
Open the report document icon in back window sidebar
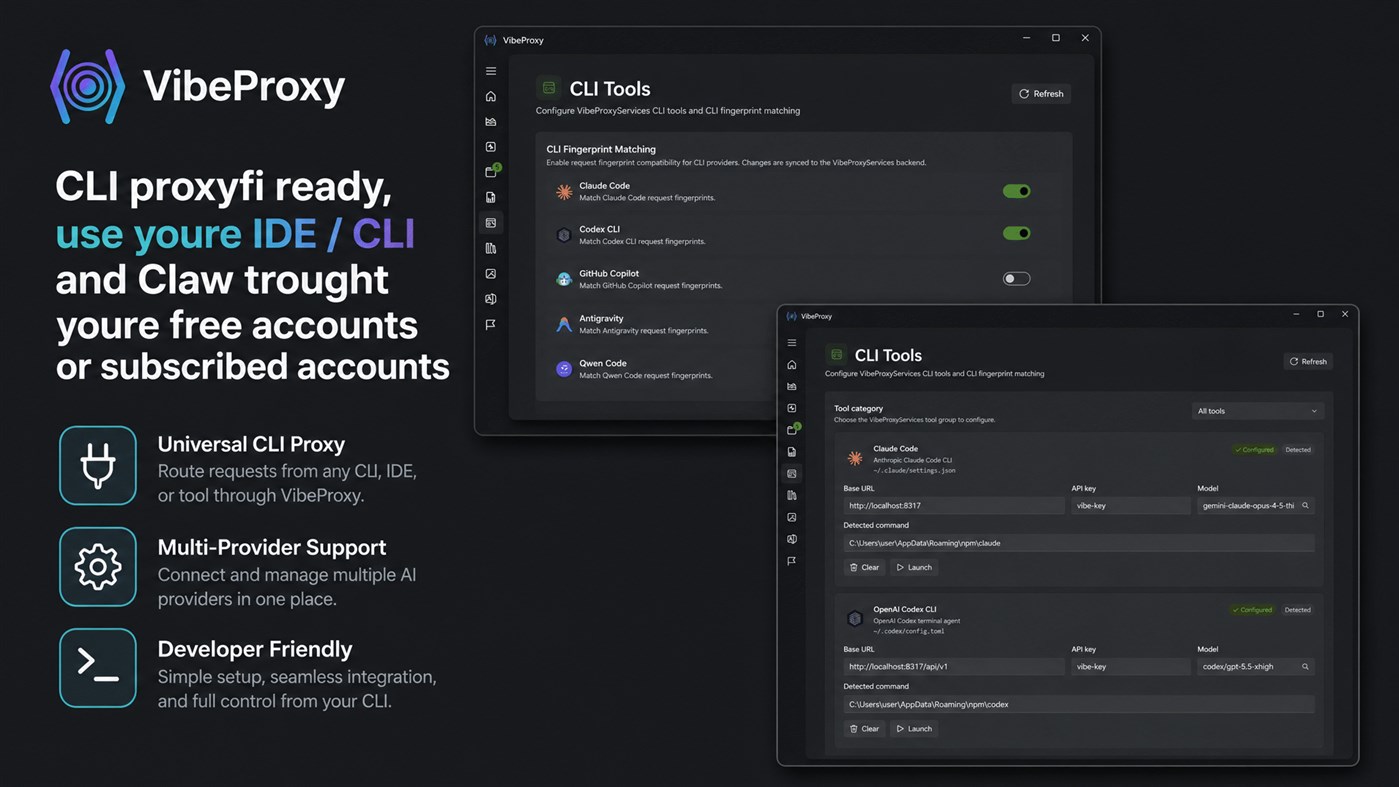(491, 198)
